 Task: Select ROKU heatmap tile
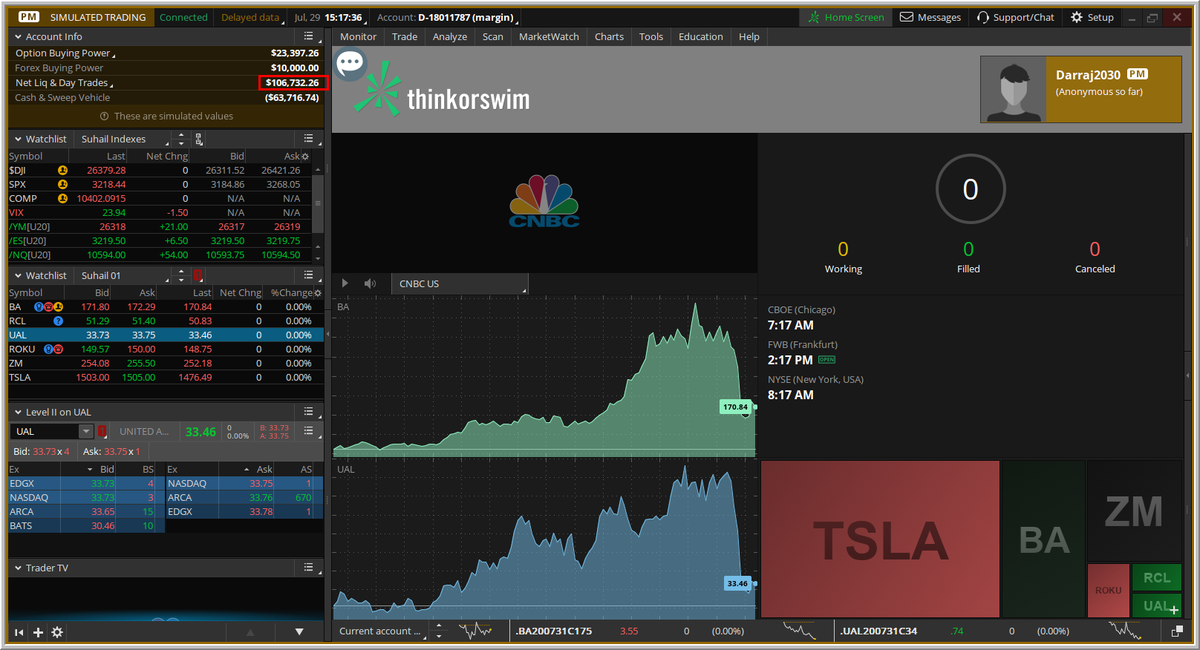tap(1108, 591)
